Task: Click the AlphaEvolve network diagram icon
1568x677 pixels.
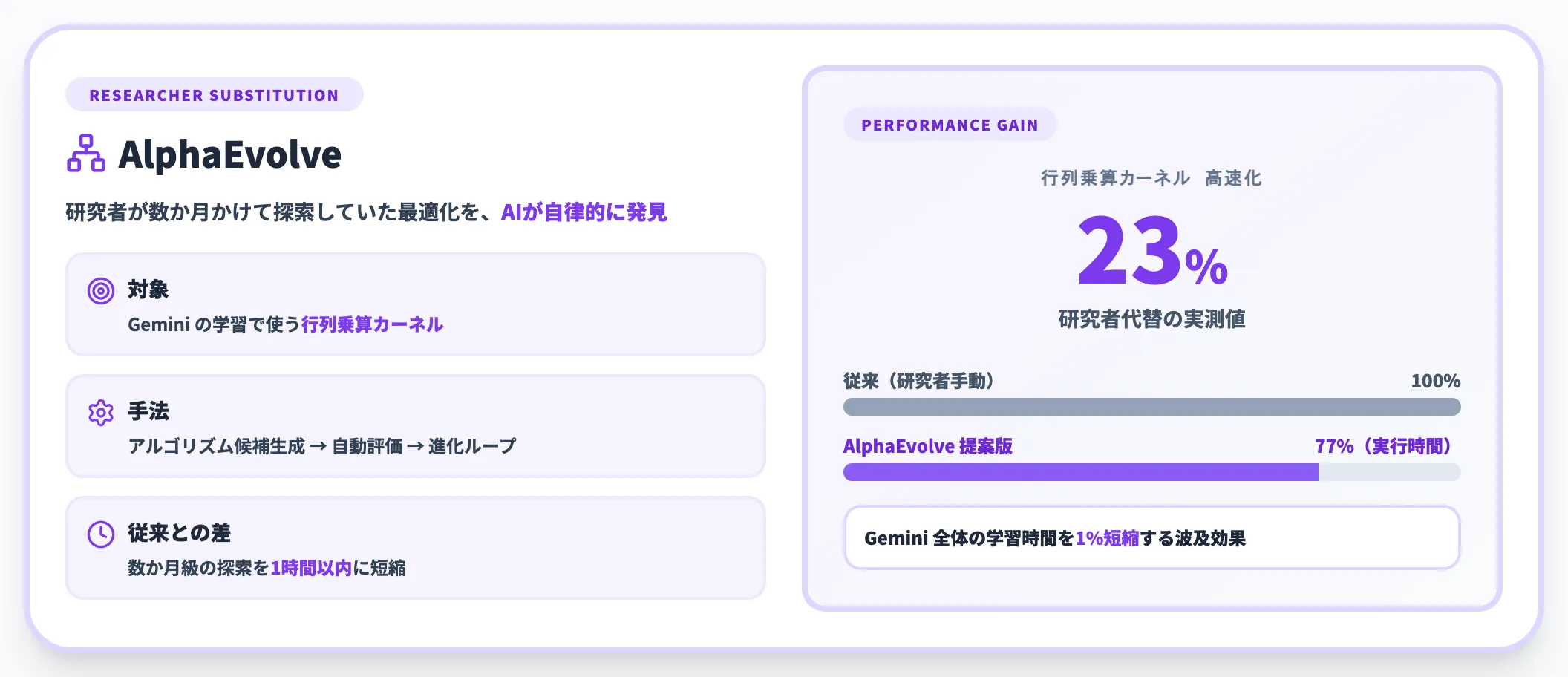Action: point(86,154)
